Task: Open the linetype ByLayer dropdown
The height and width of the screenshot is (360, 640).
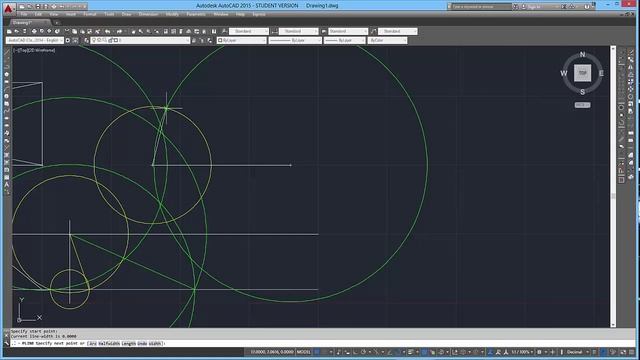Action: pos(295,40)
